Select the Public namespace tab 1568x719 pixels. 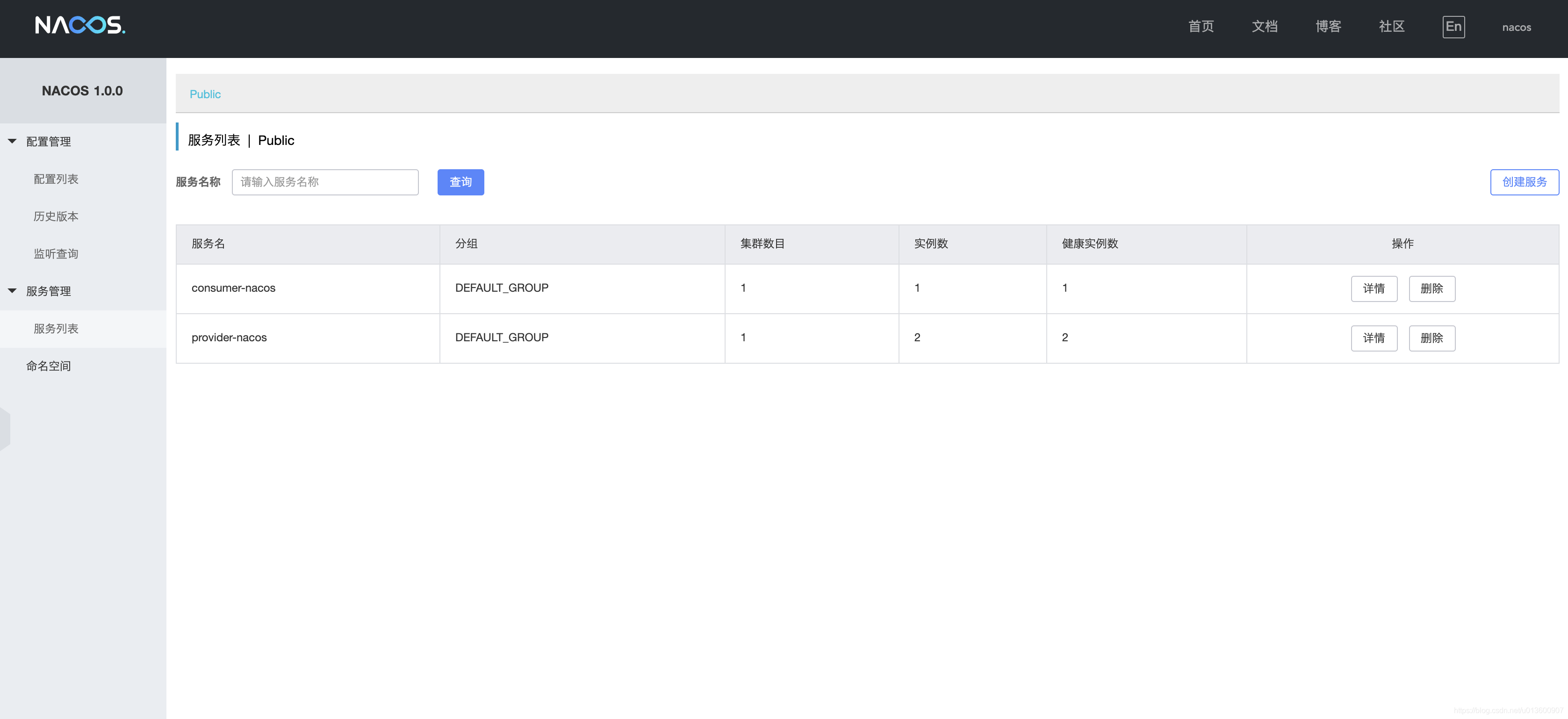[x=205, y=94]
